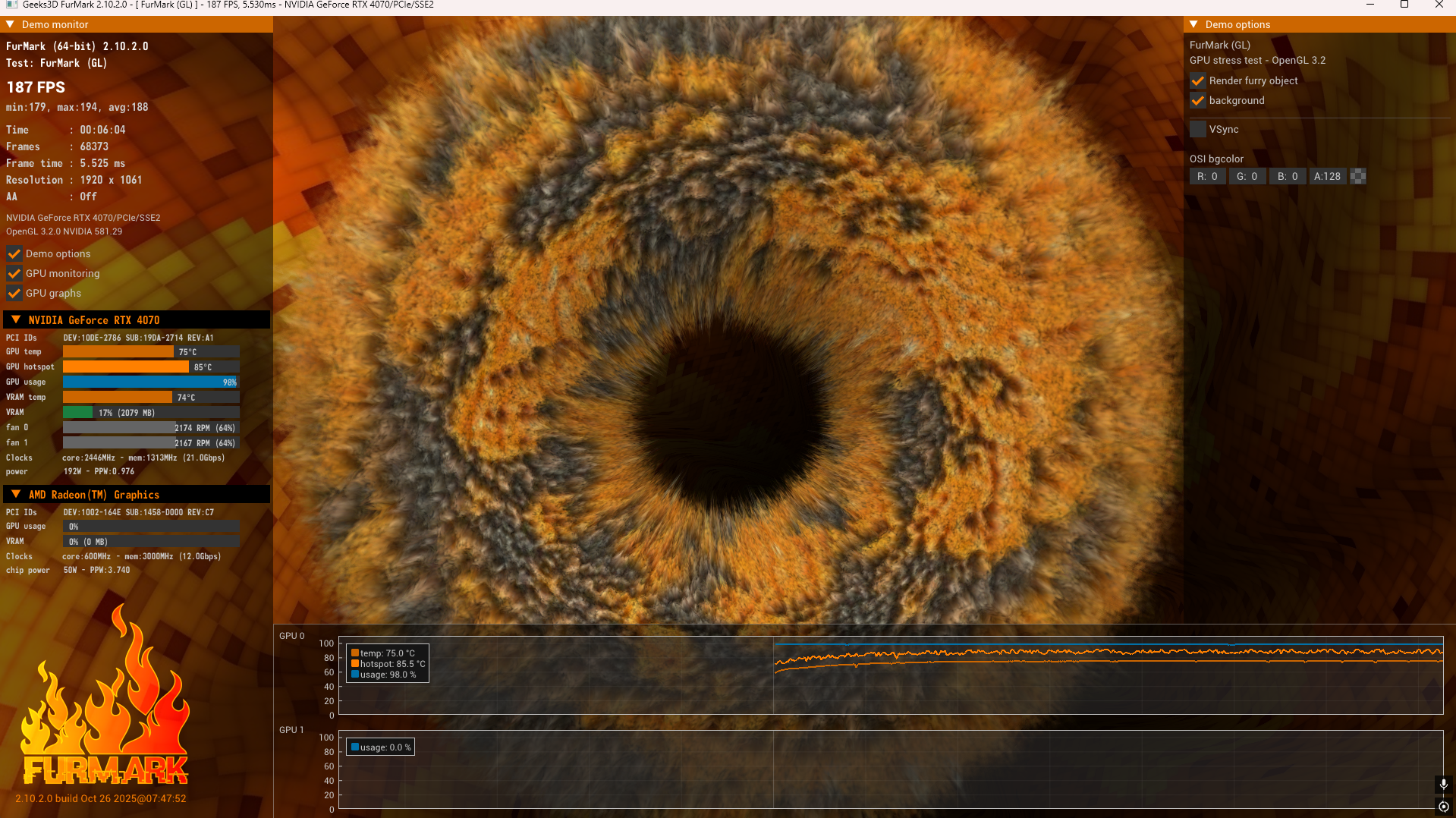Click the chip power 50W reading
1456x818 pixels.
(x=96, y=570)
